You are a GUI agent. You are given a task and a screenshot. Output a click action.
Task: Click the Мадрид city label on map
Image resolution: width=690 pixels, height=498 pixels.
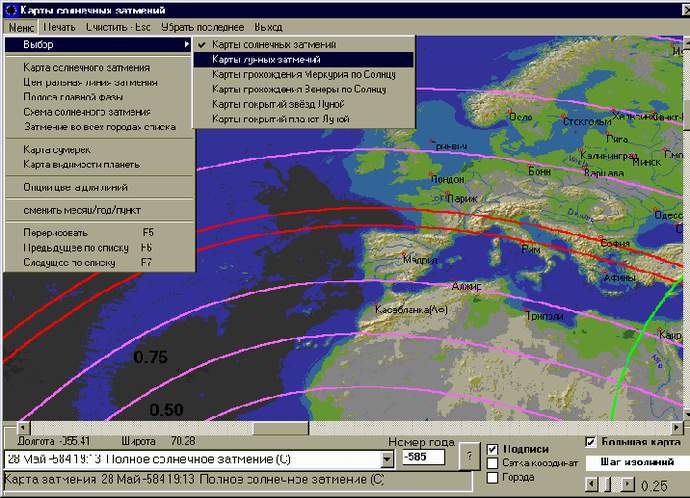(x=421, y=260)
